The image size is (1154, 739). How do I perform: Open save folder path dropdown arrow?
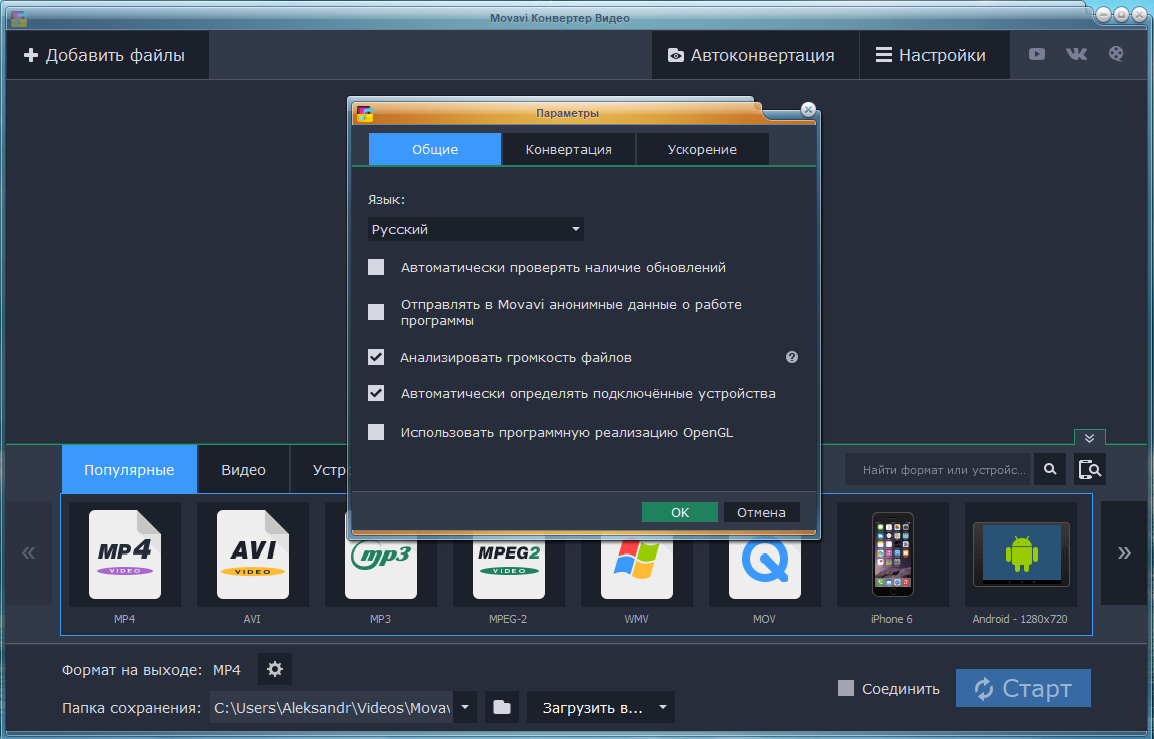465,708
